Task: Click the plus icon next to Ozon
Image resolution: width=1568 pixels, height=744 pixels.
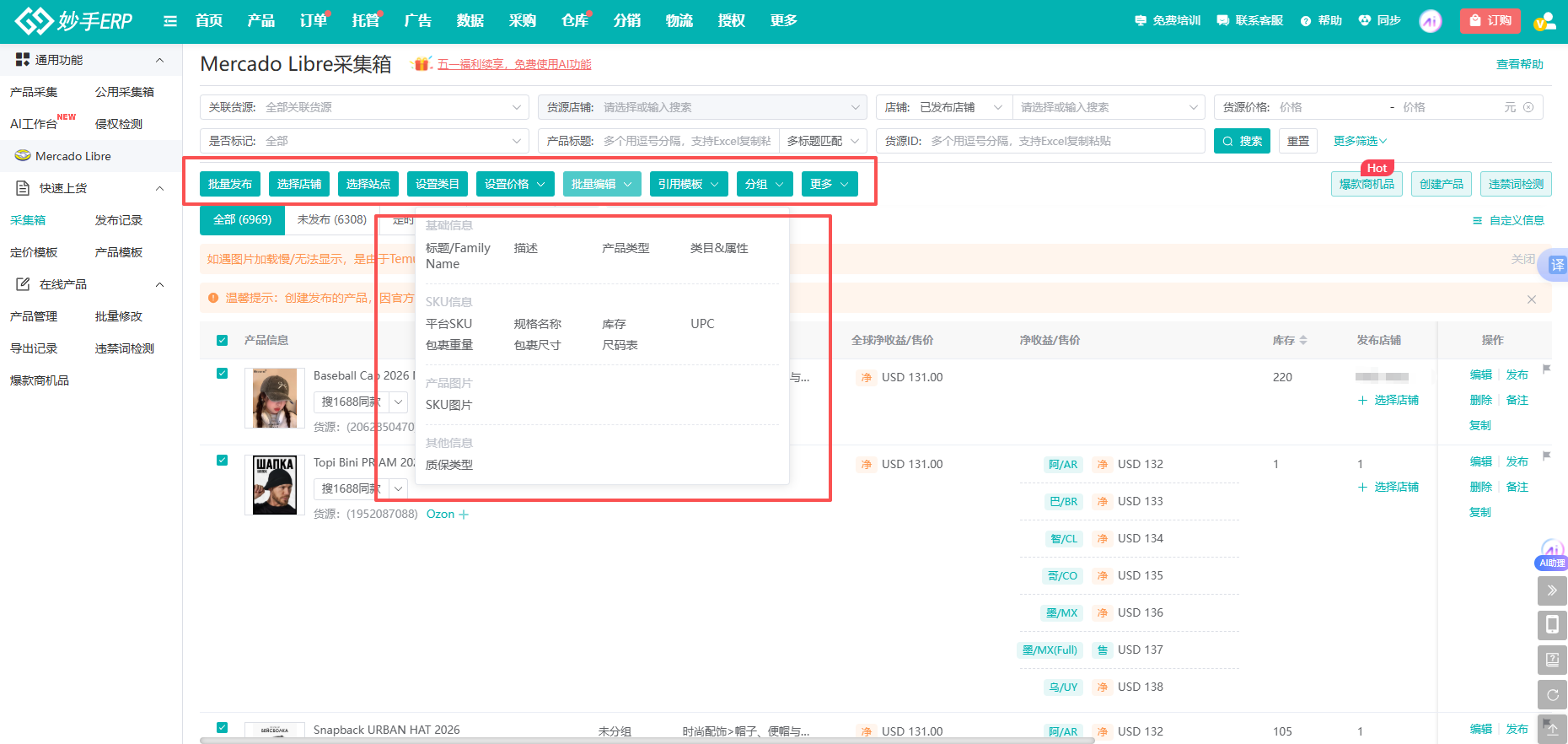Action: click(464, 515)
